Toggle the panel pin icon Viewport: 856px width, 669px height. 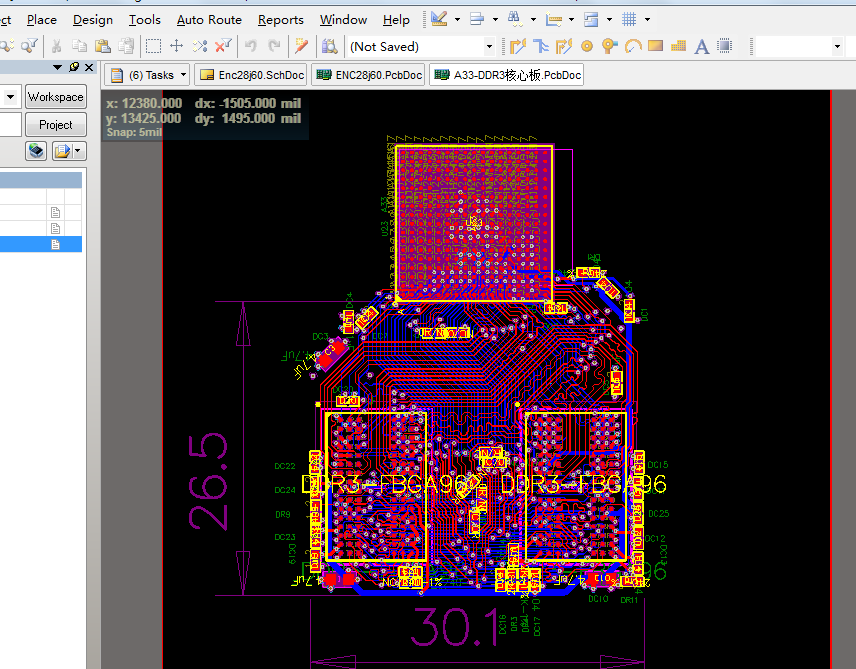pyautogui.click(x=74, y=67)
